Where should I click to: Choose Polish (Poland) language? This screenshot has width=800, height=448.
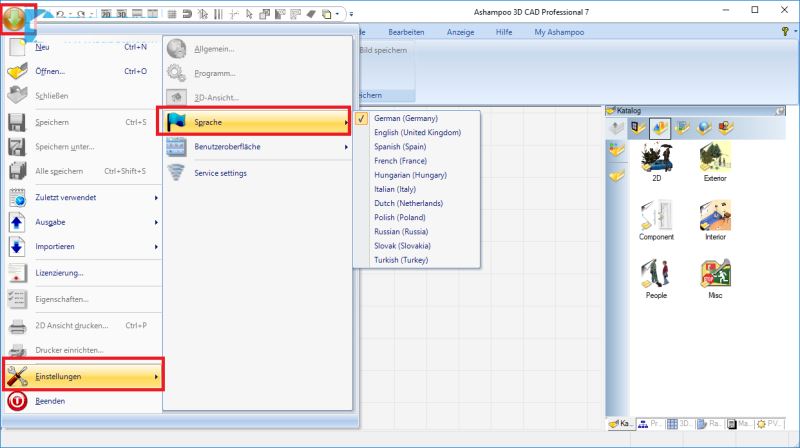417,217
